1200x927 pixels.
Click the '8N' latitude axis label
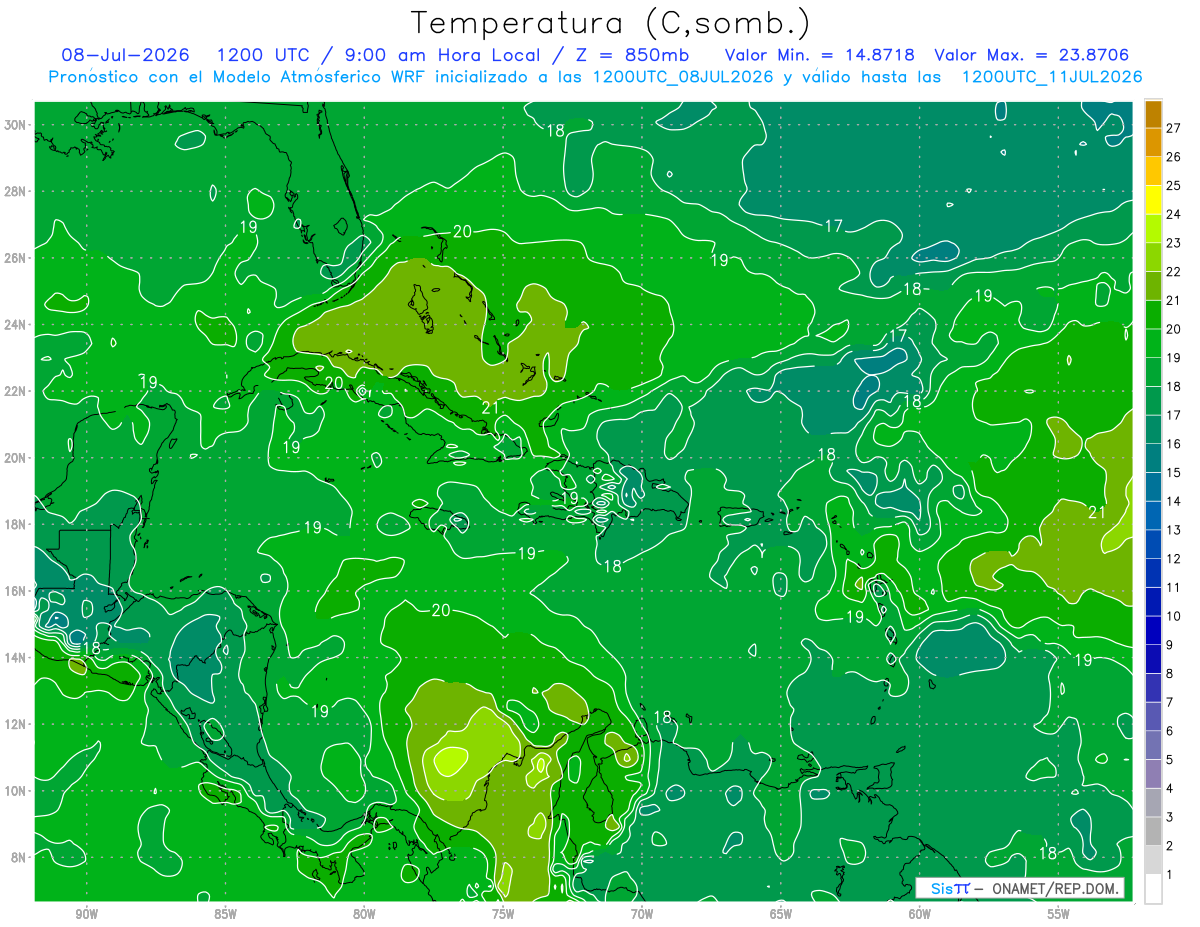click(19, 857)
